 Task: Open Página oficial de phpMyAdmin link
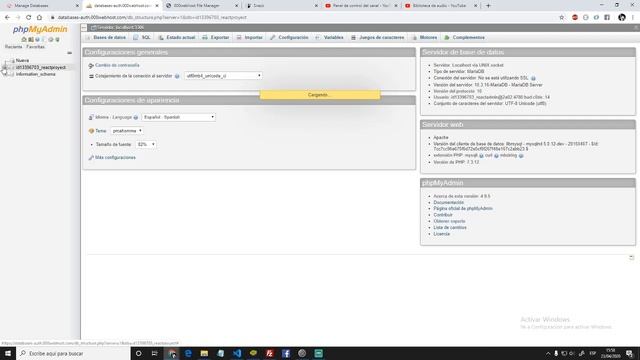coord(463,209)
